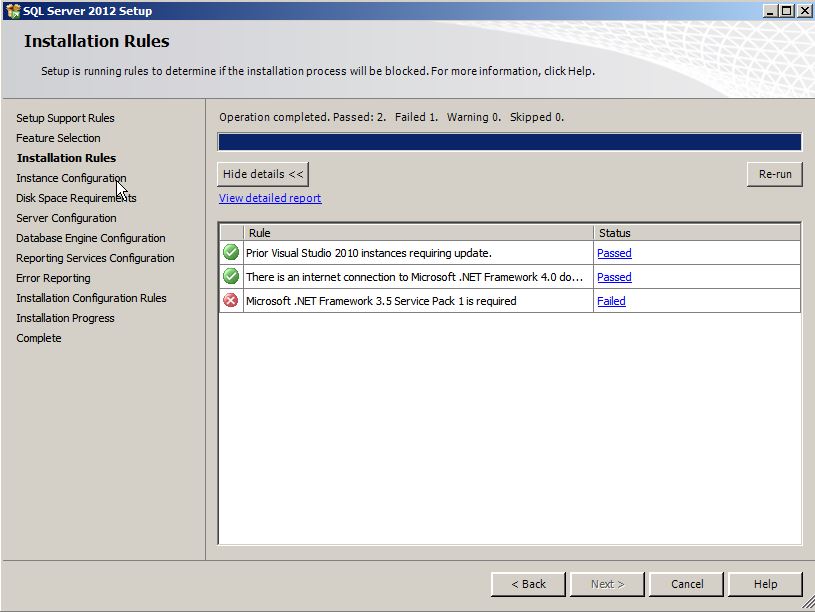Click the completed blue progress bar

(509, 142)
